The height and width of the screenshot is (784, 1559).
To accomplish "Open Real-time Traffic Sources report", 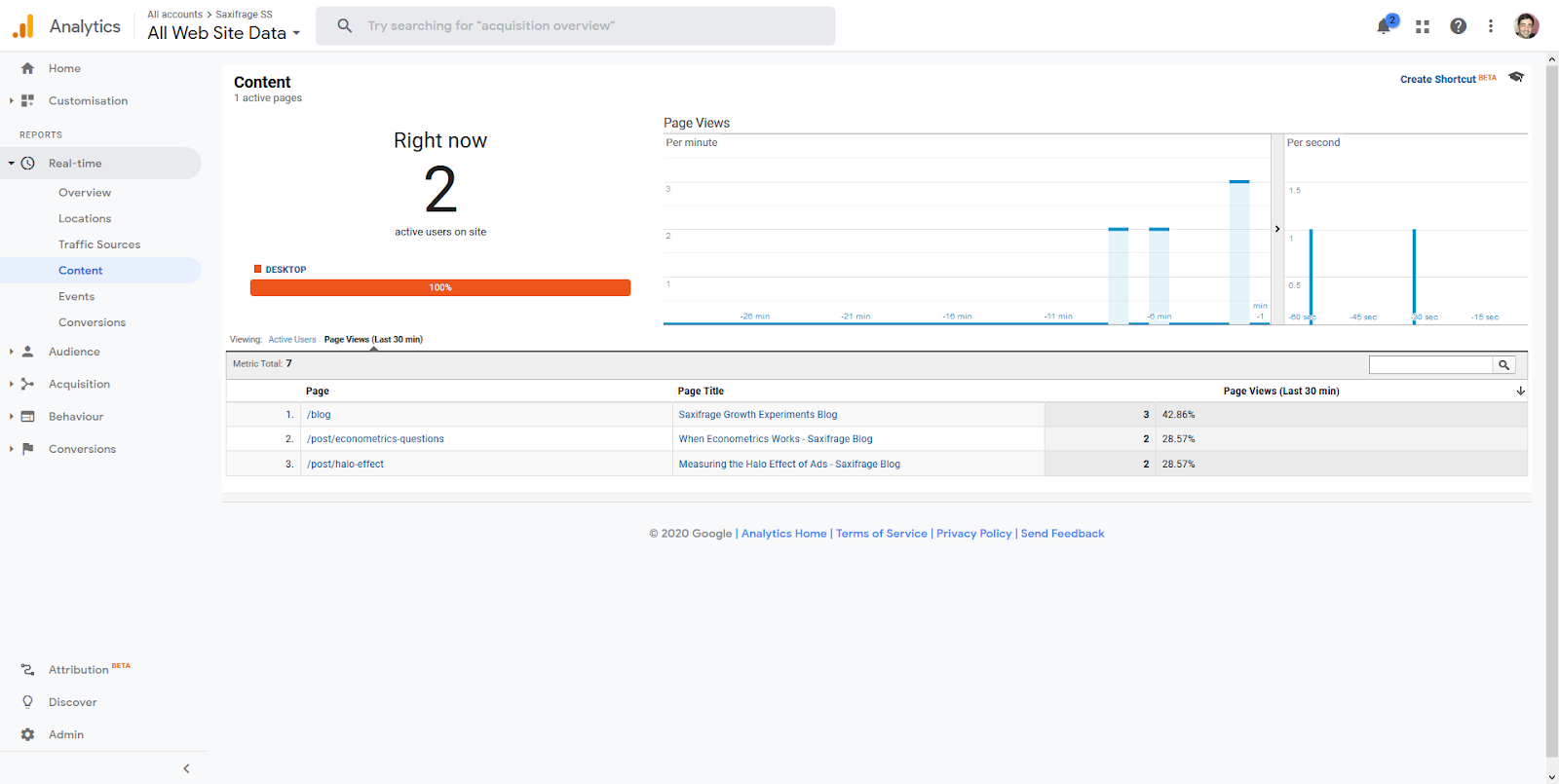I will point(99,244).
